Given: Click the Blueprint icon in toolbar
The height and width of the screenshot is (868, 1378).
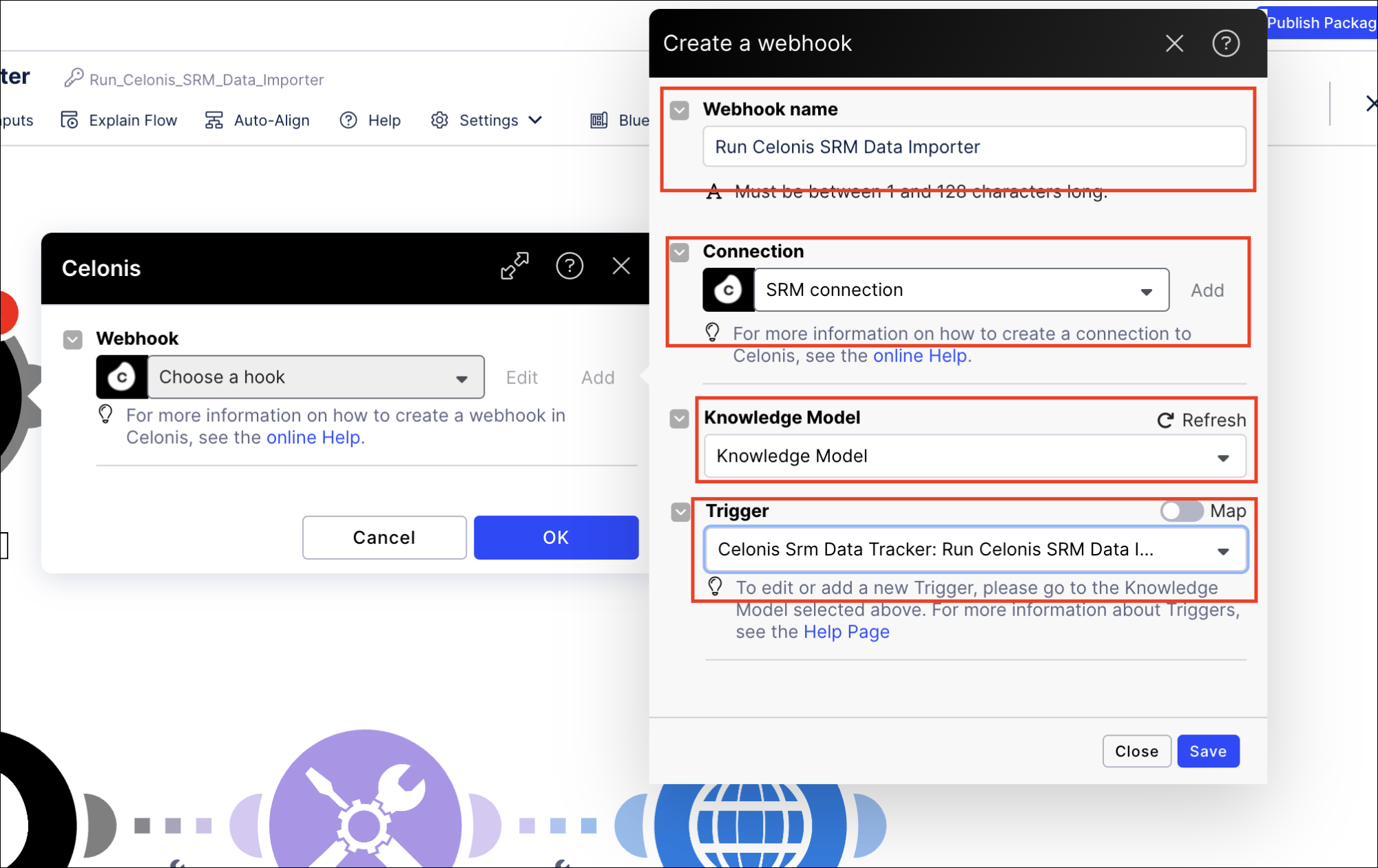Looking at the screenshot, I should pos(599,120).
